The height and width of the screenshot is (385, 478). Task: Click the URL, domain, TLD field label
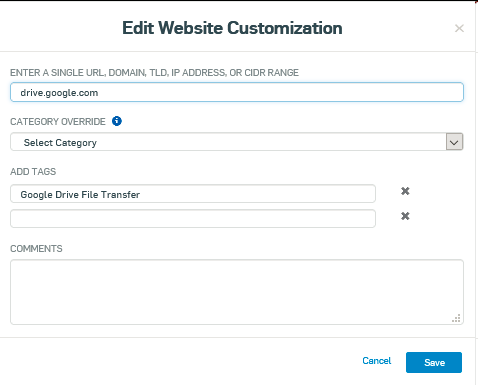[154, 73]
